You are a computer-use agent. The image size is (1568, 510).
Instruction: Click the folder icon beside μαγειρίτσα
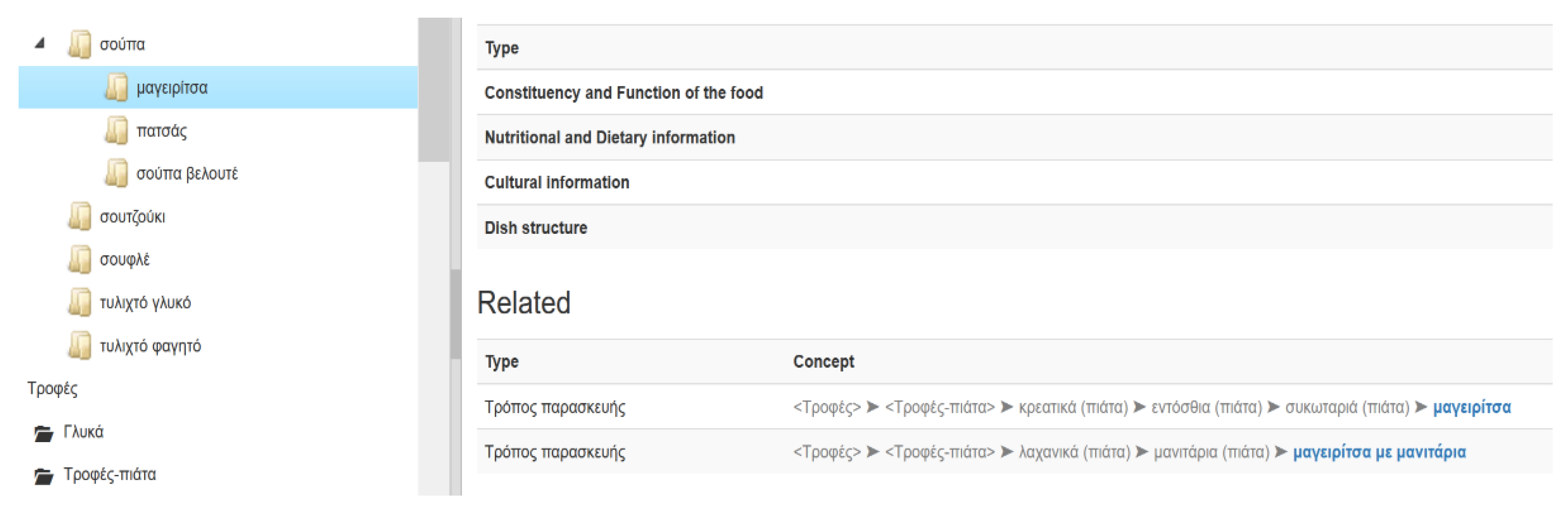coord(116,88)
